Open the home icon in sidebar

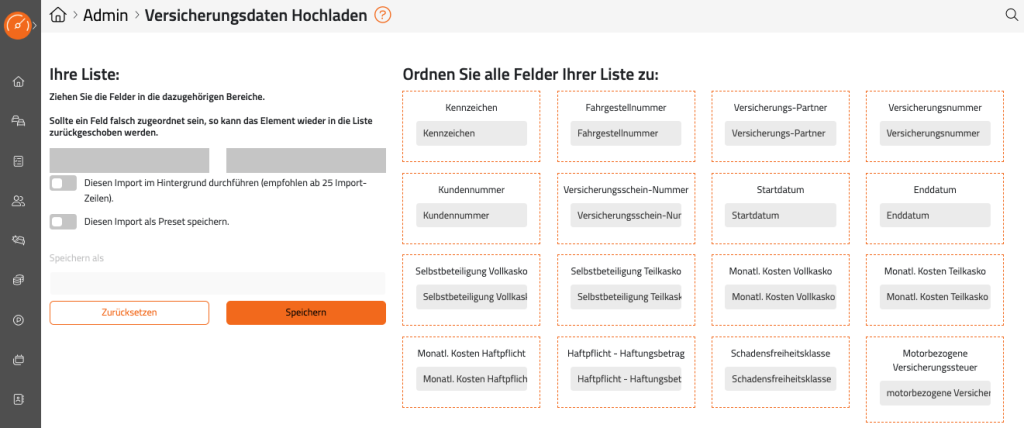tap(18, 82)
